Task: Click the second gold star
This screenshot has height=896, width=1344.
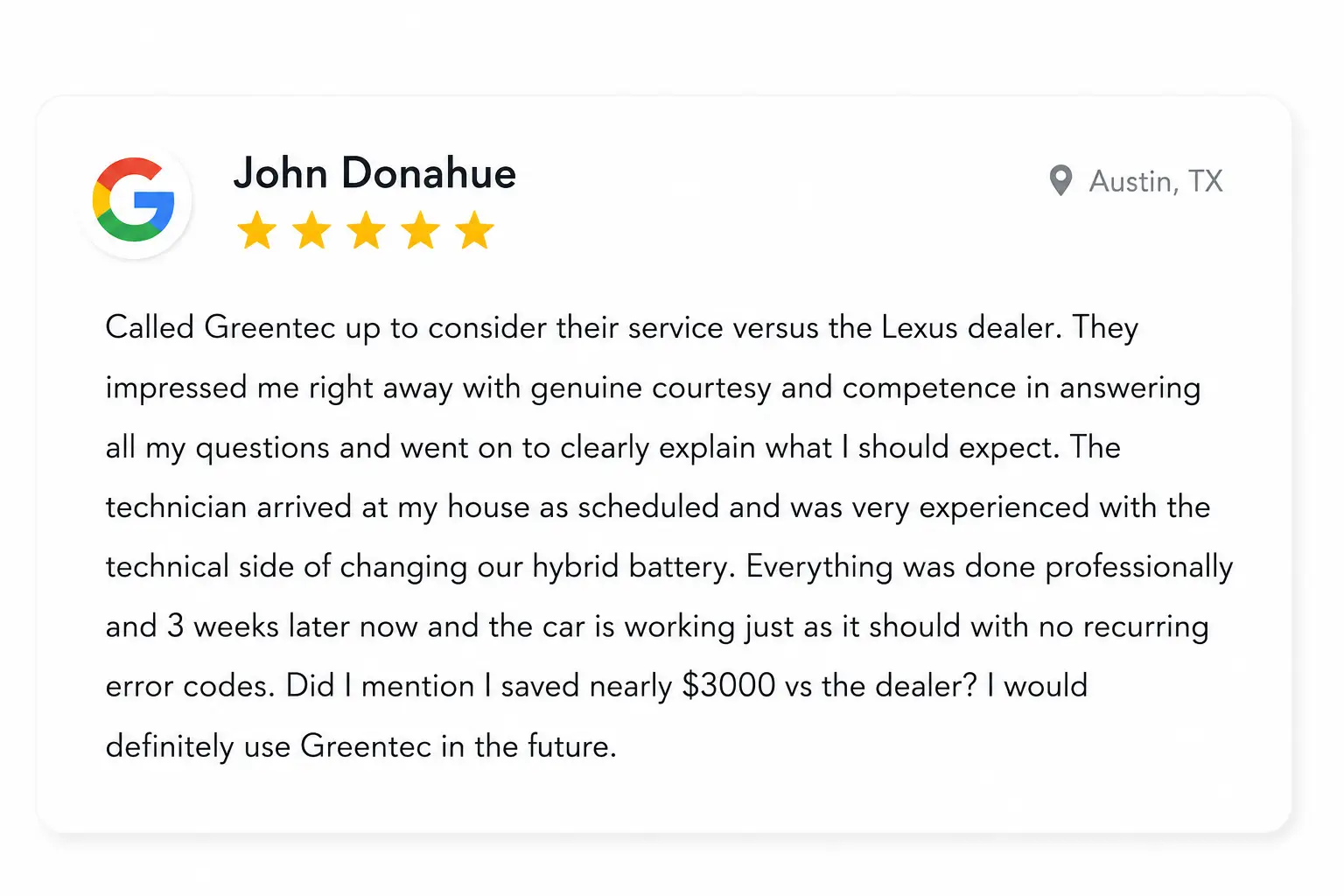Action: (311, 230)
